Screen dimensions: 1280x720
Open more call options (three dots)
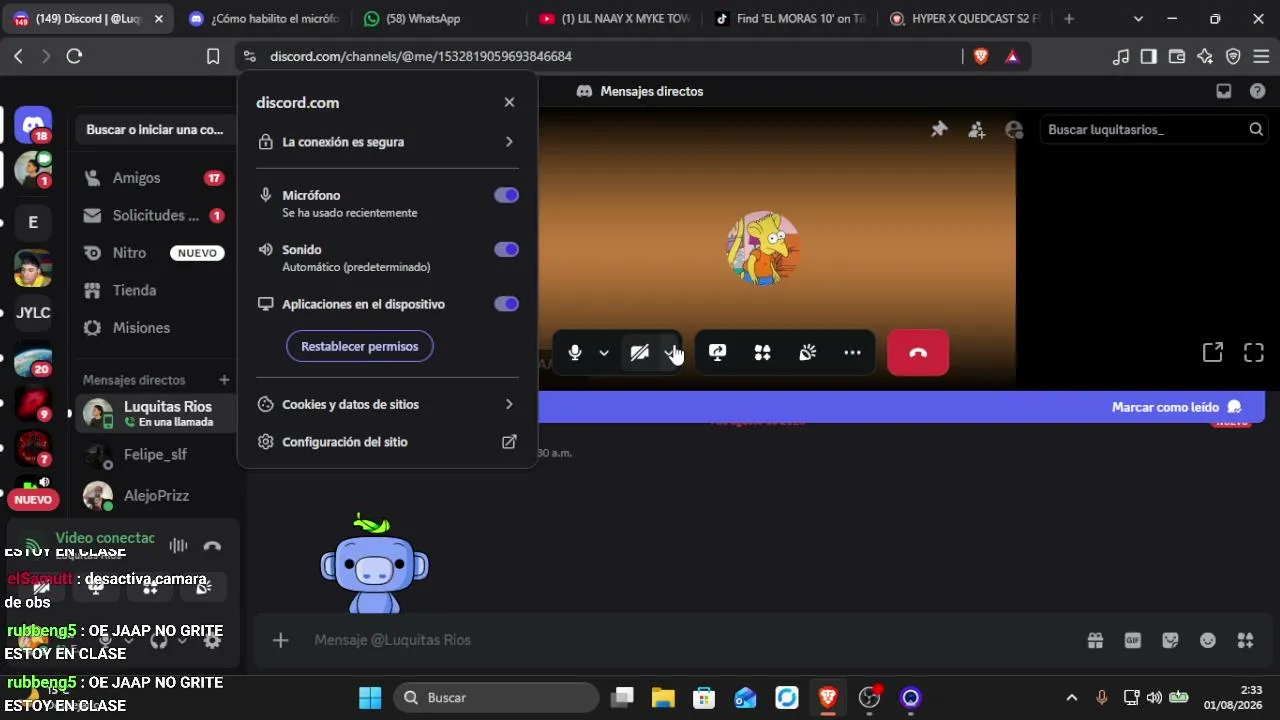[852, 353]
